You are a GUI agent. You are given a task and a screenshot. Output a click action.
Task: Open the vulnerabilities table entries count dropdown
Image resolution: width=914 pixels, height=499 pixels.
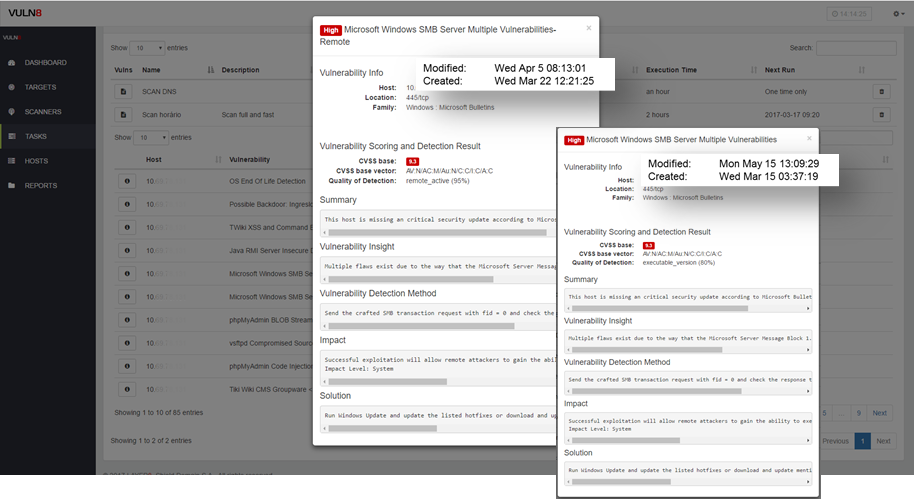click(151, 138)
